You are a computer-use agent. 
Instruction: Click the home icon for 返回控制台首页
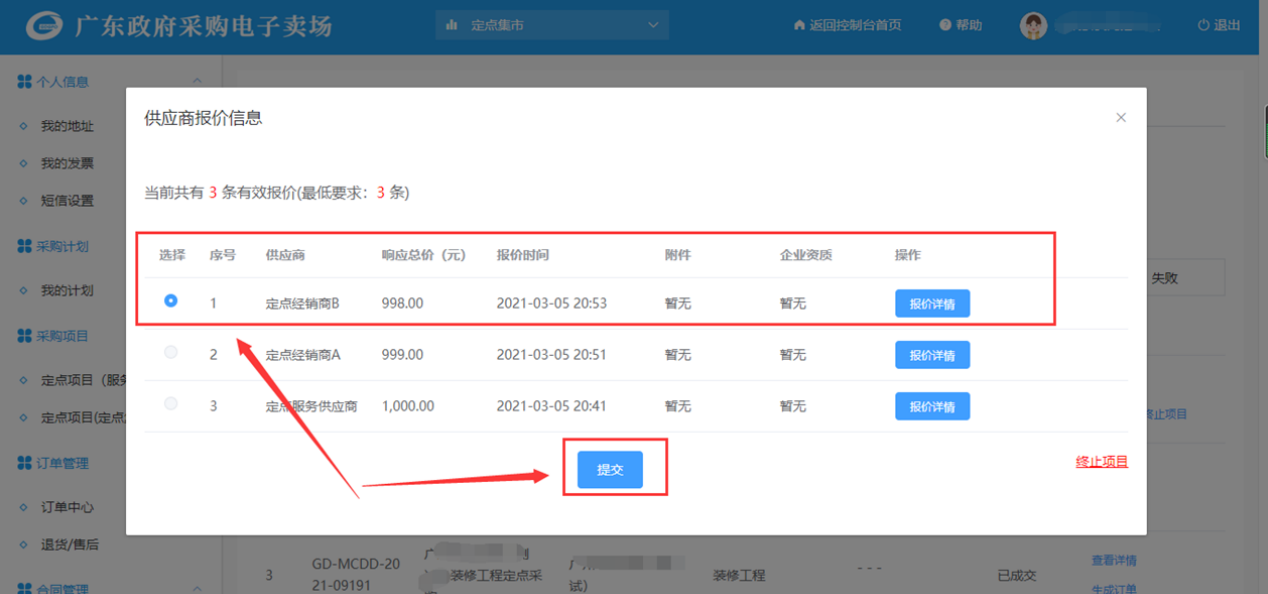click(x=799, y=25)
